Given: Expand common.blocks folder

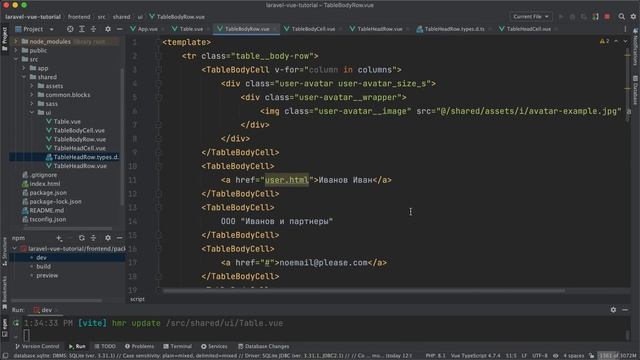Looking at the screenshot, I should [x=32, y=95].
